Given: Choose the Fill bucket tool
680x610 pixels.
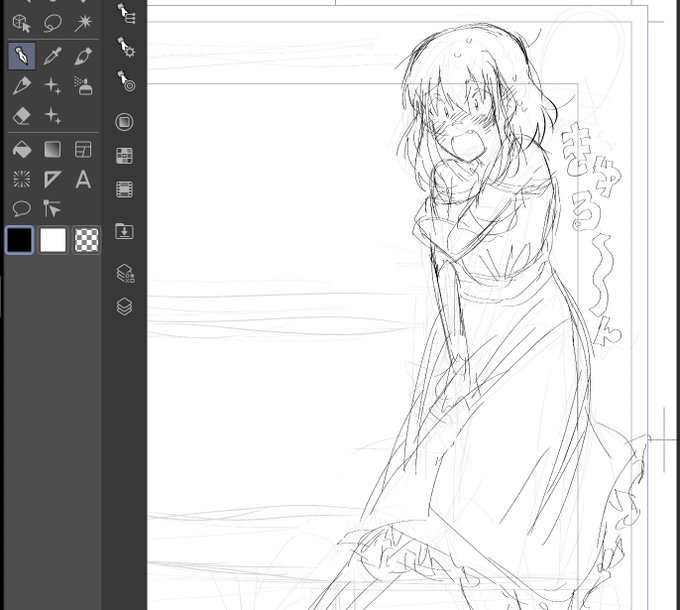Looking at the screenshot, I should (21, 149).
